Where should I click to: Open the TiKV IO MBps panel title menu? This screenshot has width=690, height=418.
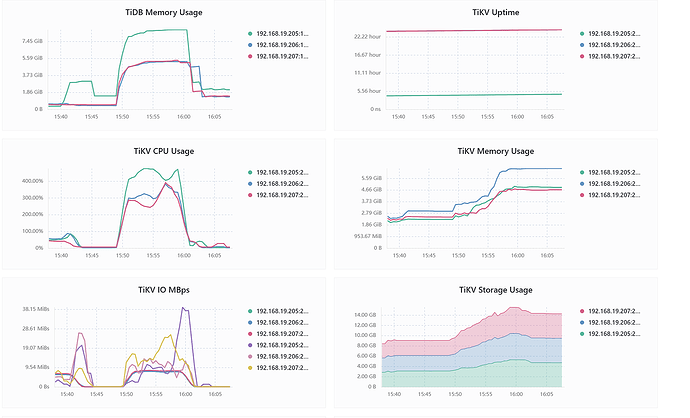tap(164, 290)
